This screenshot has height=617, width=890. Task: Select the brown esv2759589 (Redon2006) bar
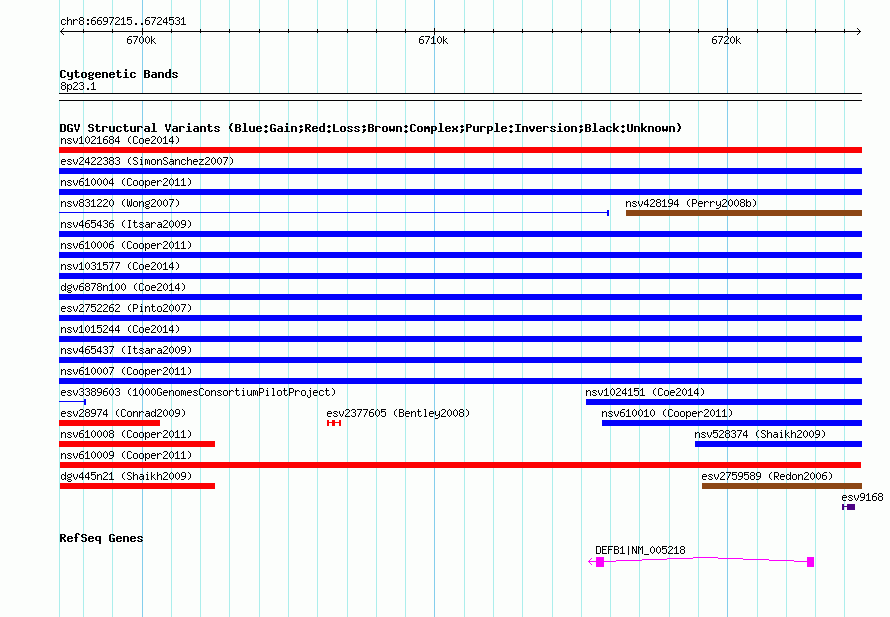pos(782,486)
